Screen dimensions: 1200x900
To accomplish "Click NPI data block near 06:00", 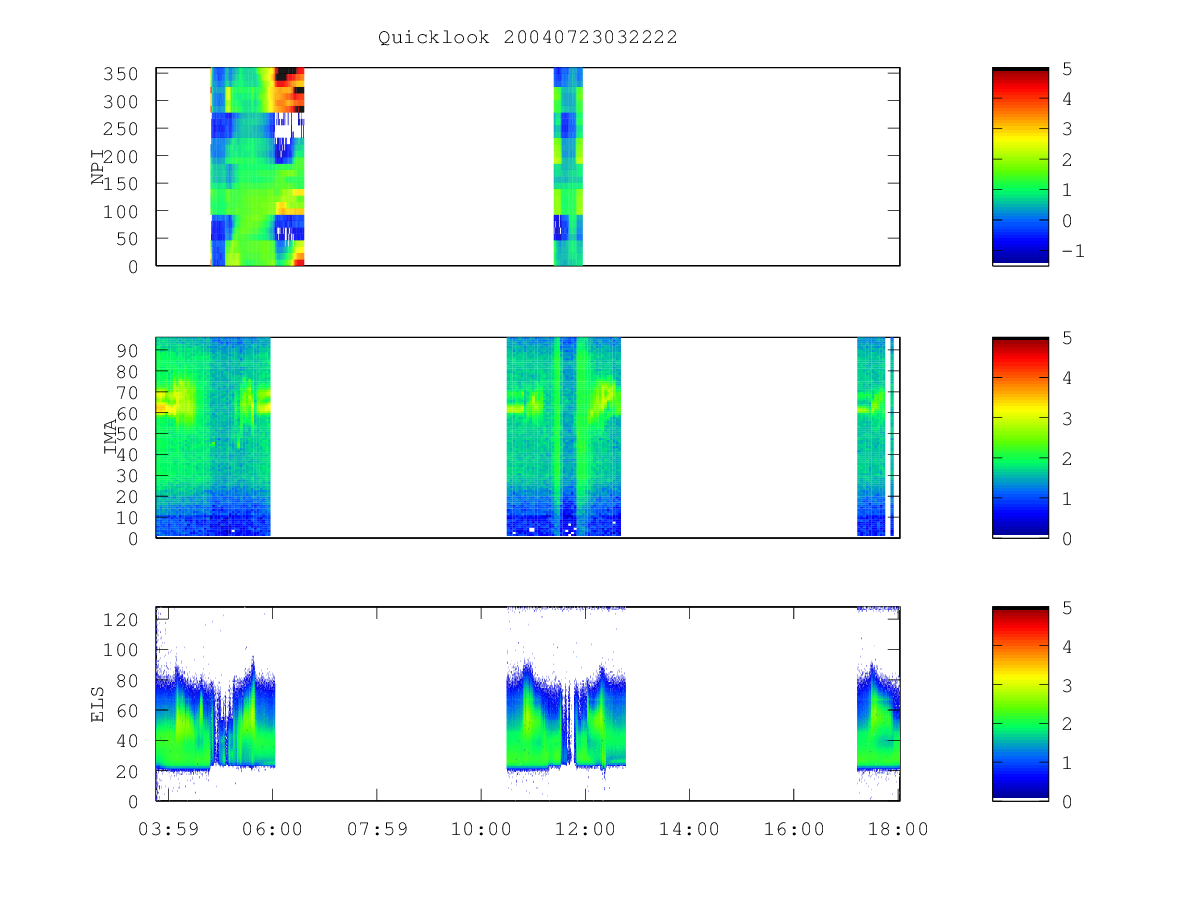I will (257, 166).
